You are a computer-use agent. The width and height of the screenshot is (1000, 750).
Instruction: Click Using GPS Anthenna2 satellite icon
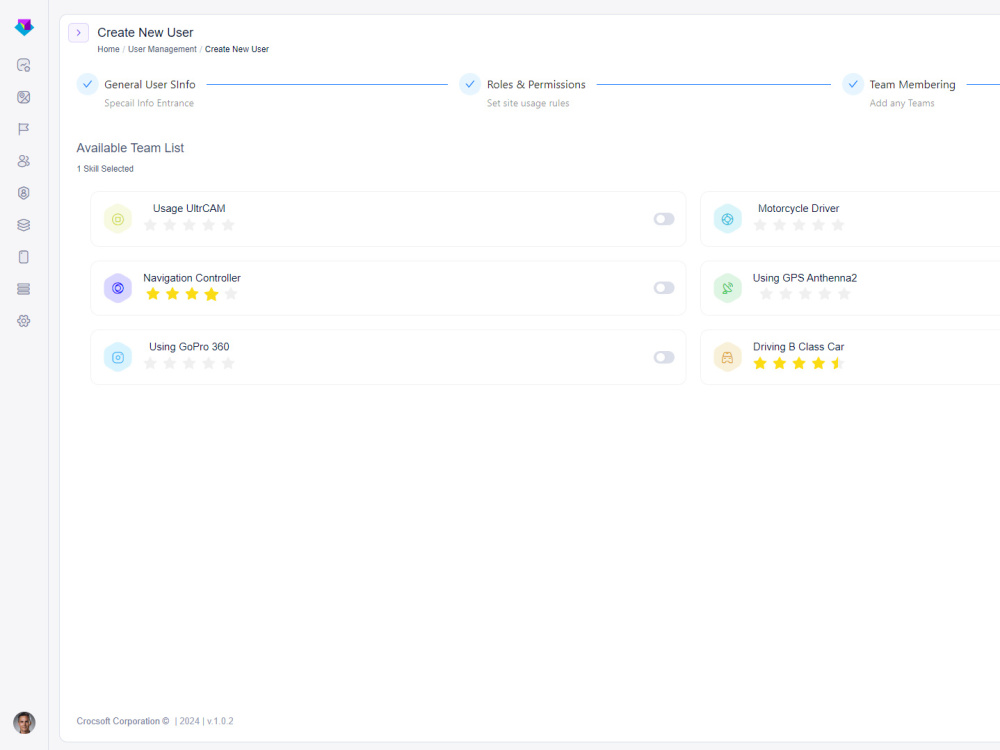click(727, 288)
